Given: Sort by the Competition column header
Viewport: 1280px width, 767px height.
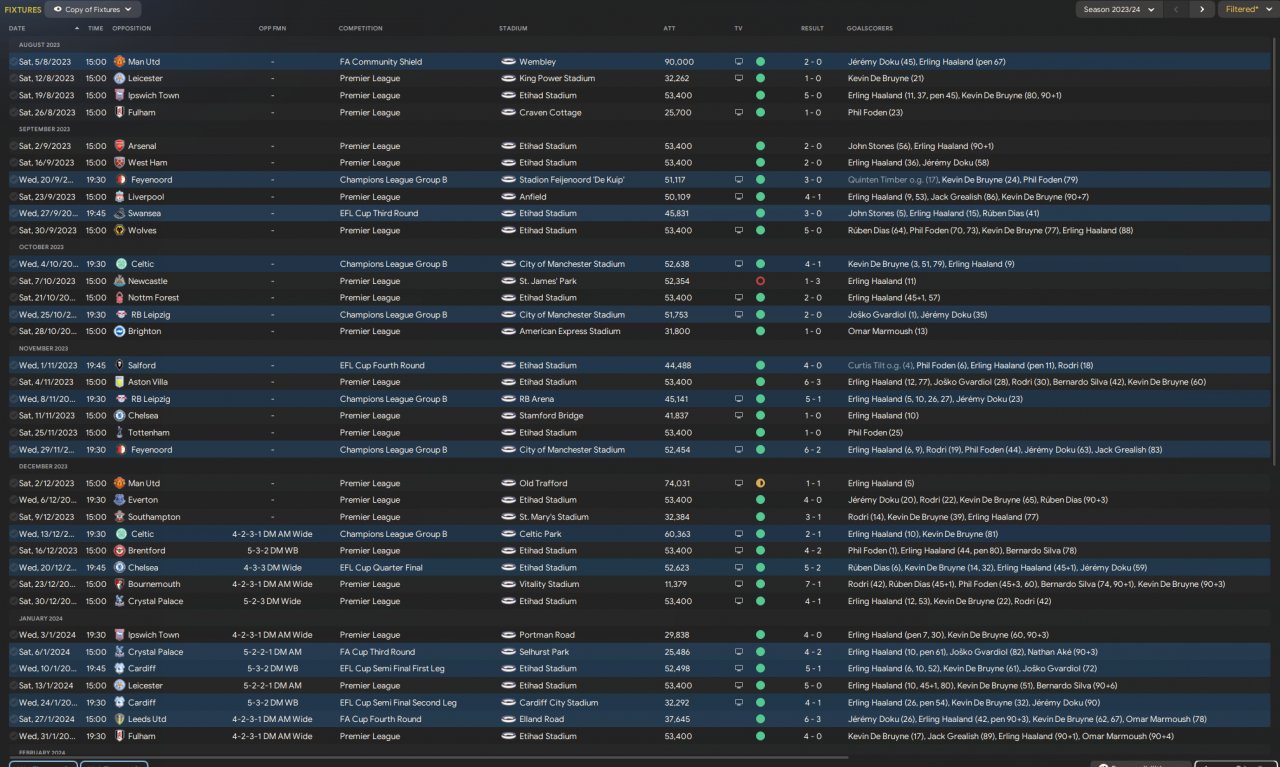Looking at the screenshot, I should tap(360, 28).
